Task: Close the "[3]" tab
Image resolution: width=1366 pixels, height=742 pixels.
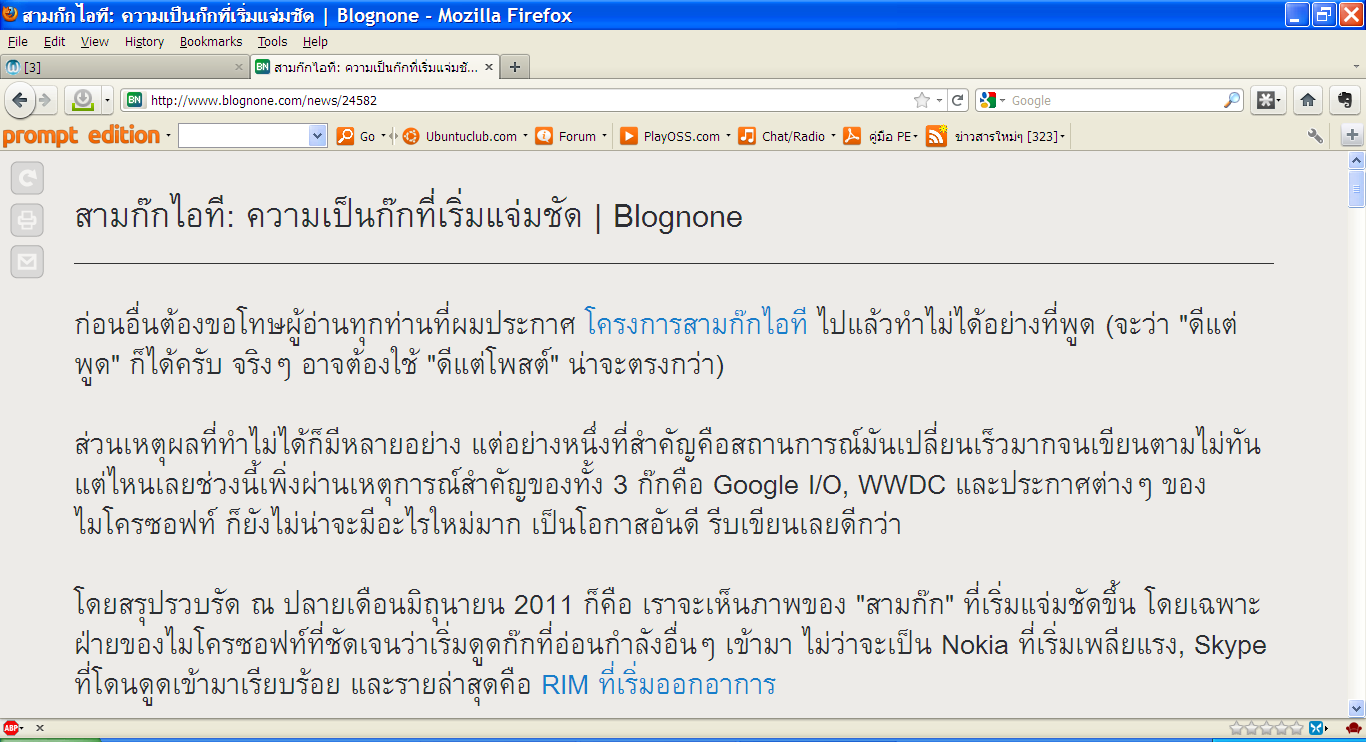Action: [239, 67]
